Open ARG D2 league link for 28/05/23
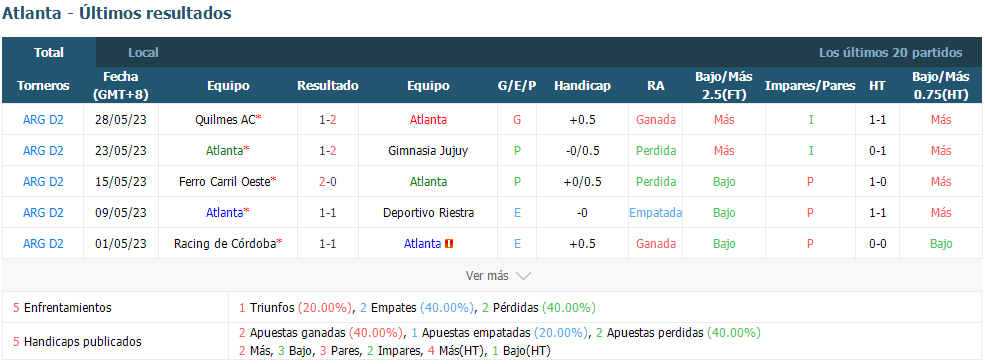This screenshot has height=364, width=985. (43, 119)
